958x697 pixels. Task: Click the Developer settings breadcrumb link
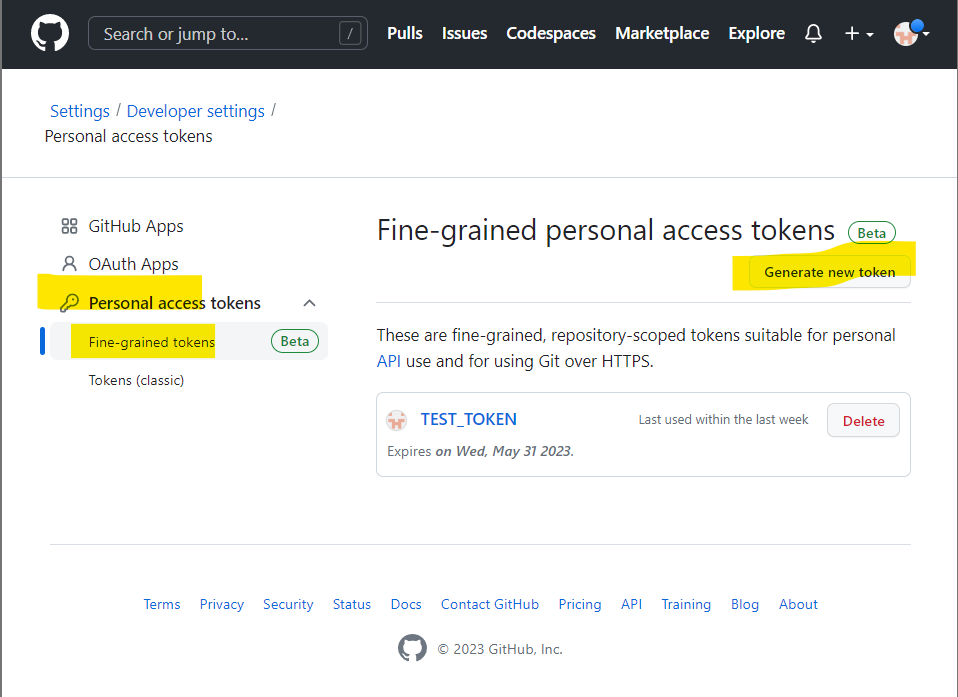(196, 111)
